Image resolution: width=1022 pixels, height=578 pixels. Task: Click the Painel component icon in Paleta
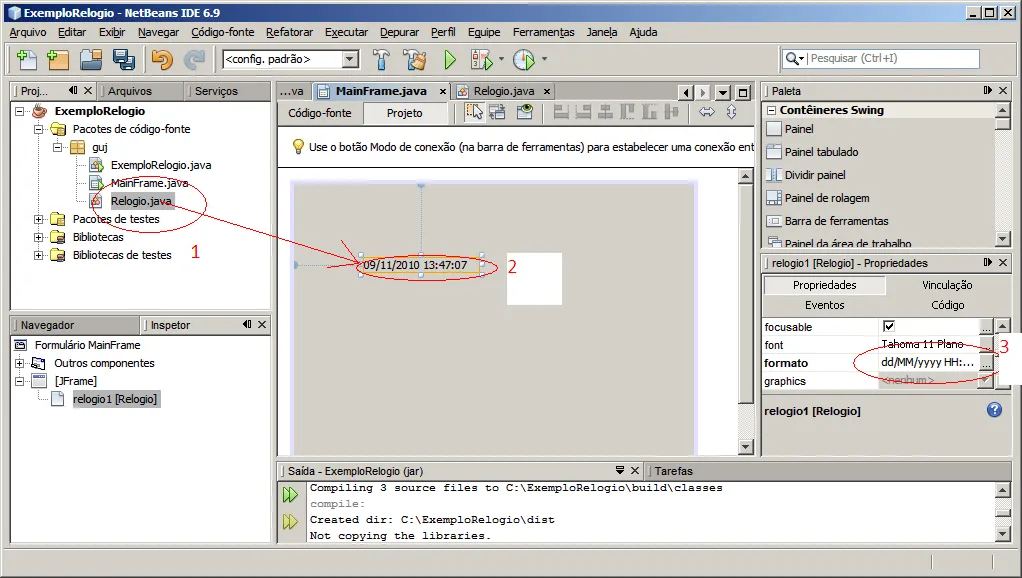pyautogui.click(x=774, y=129)
